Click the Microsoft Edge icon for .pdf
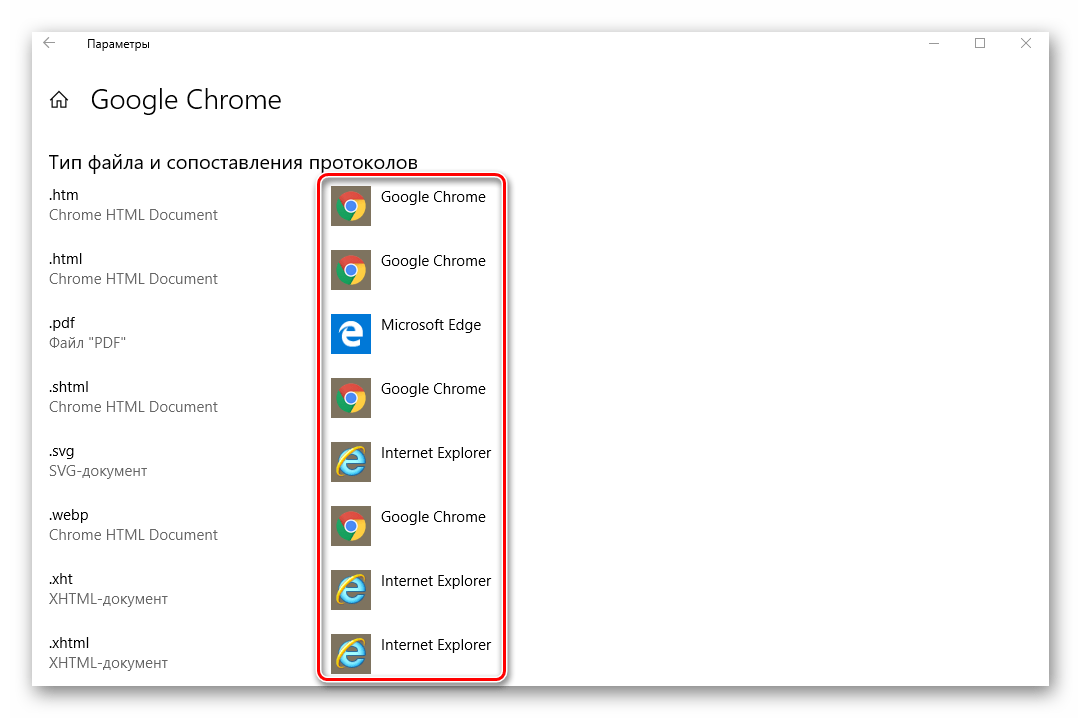 351,334
